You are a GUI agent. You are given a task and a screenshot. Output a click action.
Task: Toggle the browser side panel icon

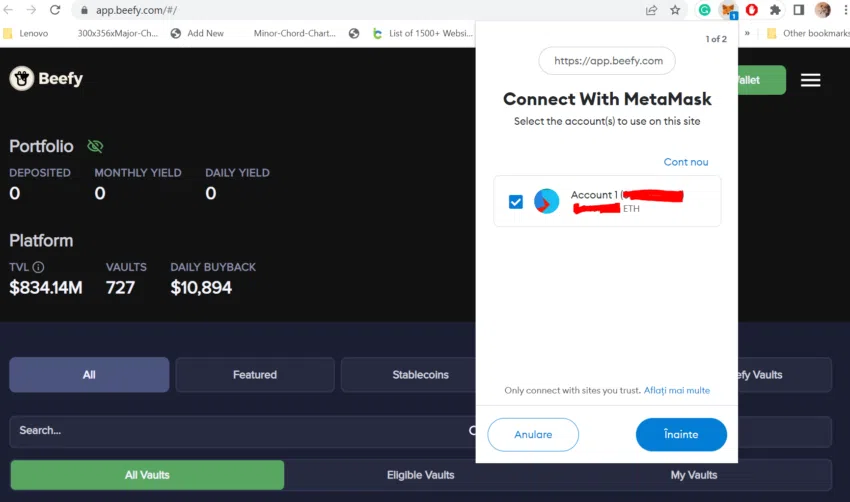click(799, 10)
